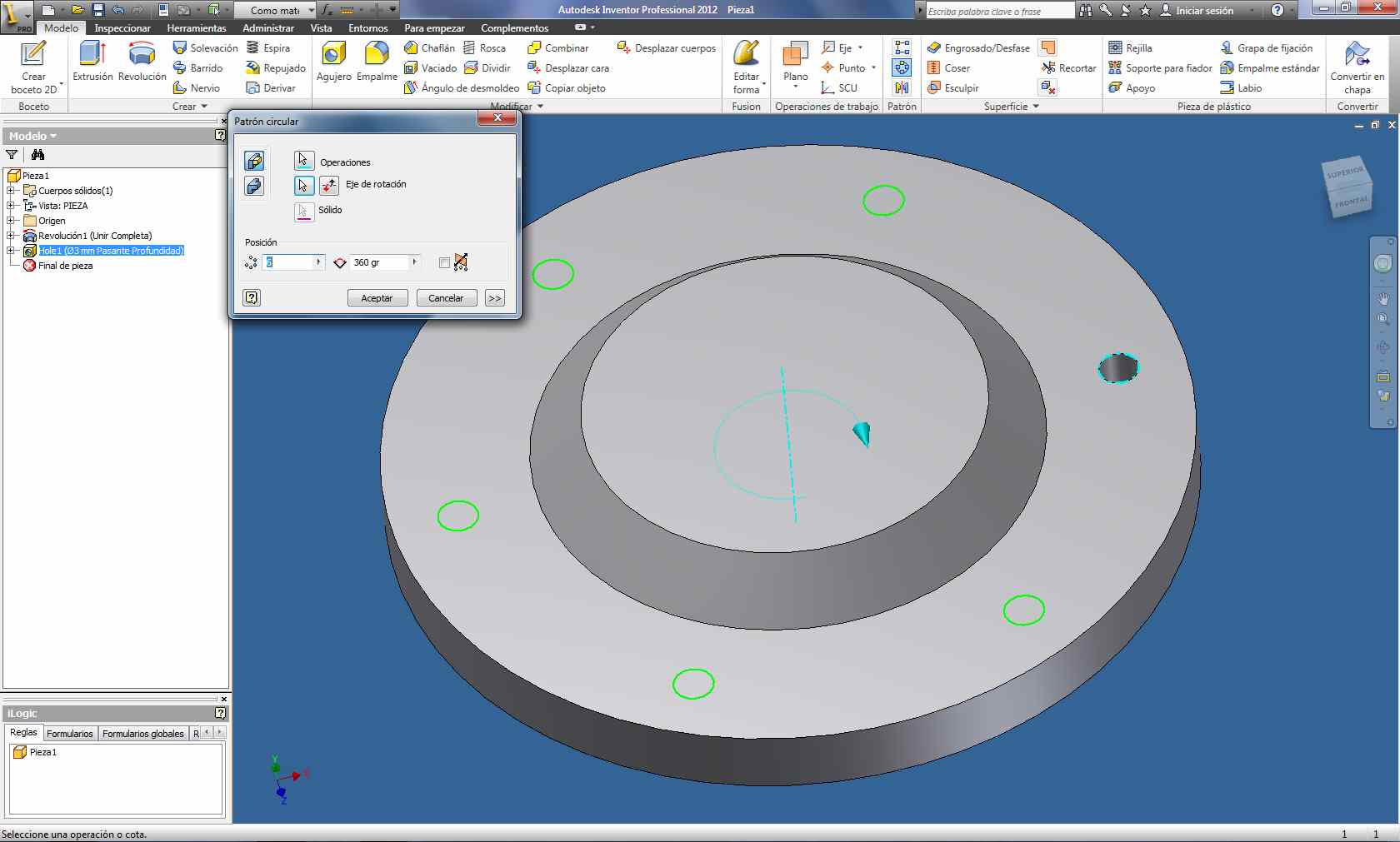
Task: Open the Superficie panel dropdown
Action: pyautogui.click(x=1012, y=107)
